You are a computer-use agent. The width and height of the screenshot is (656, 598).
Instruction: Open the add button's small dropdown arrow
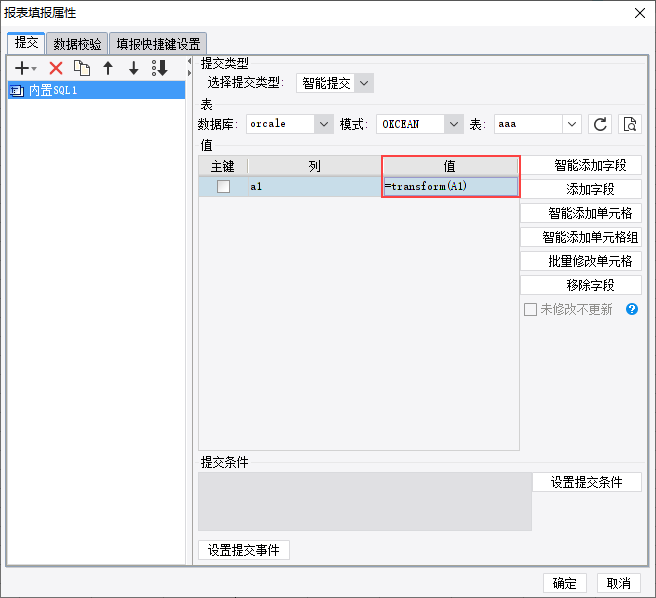click(x=34, y=68)
